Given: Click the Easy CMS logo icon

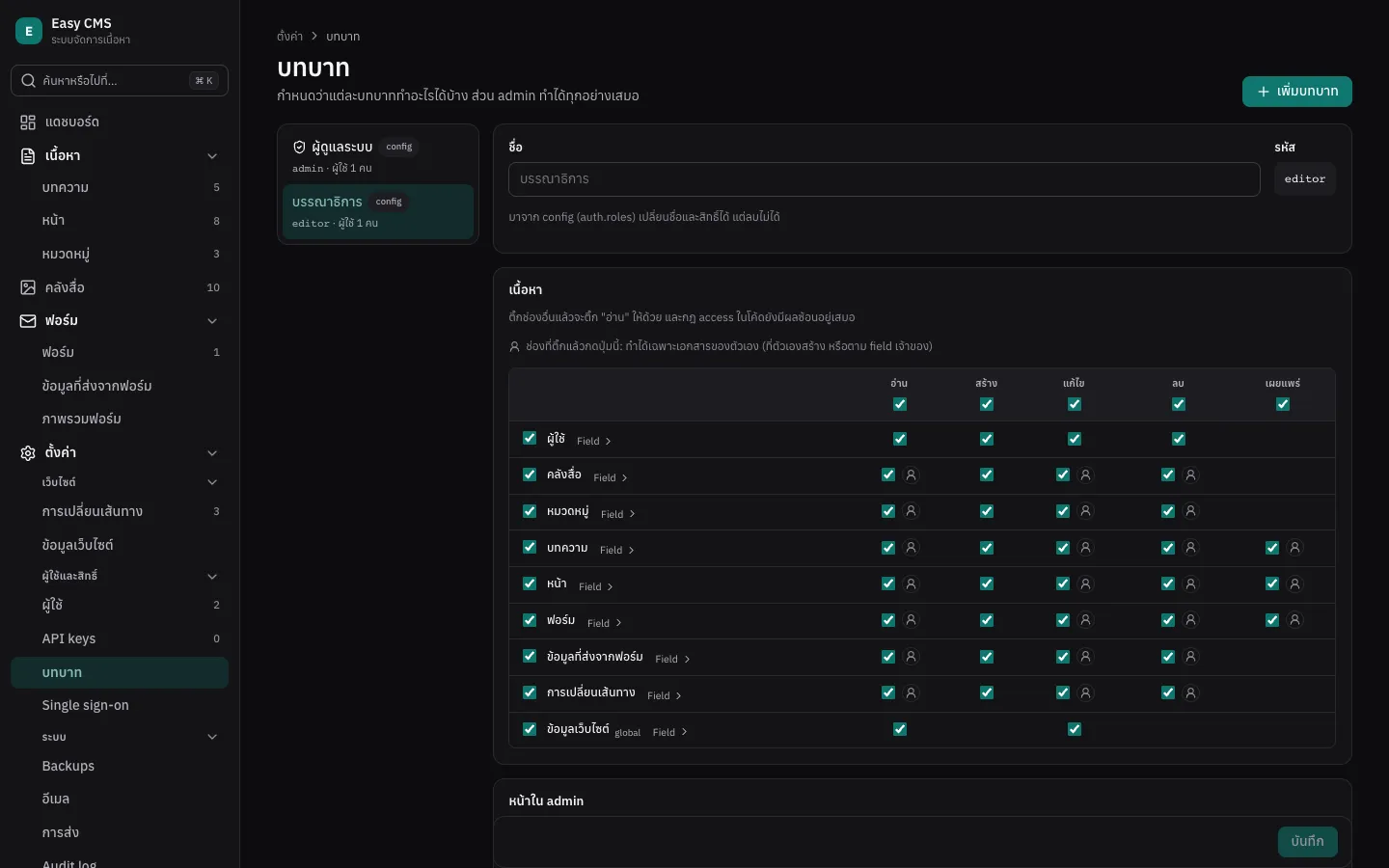Looking at the screenshot, I should pos(29,31).
